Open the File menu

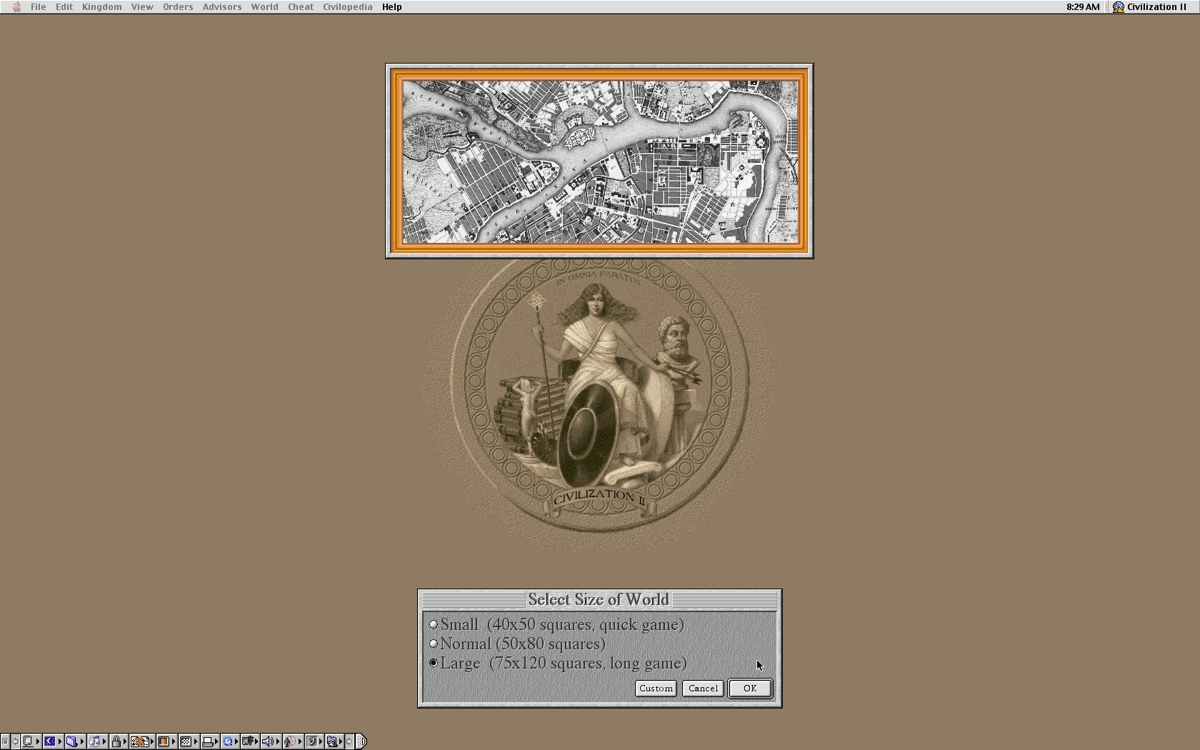point(38,7)
